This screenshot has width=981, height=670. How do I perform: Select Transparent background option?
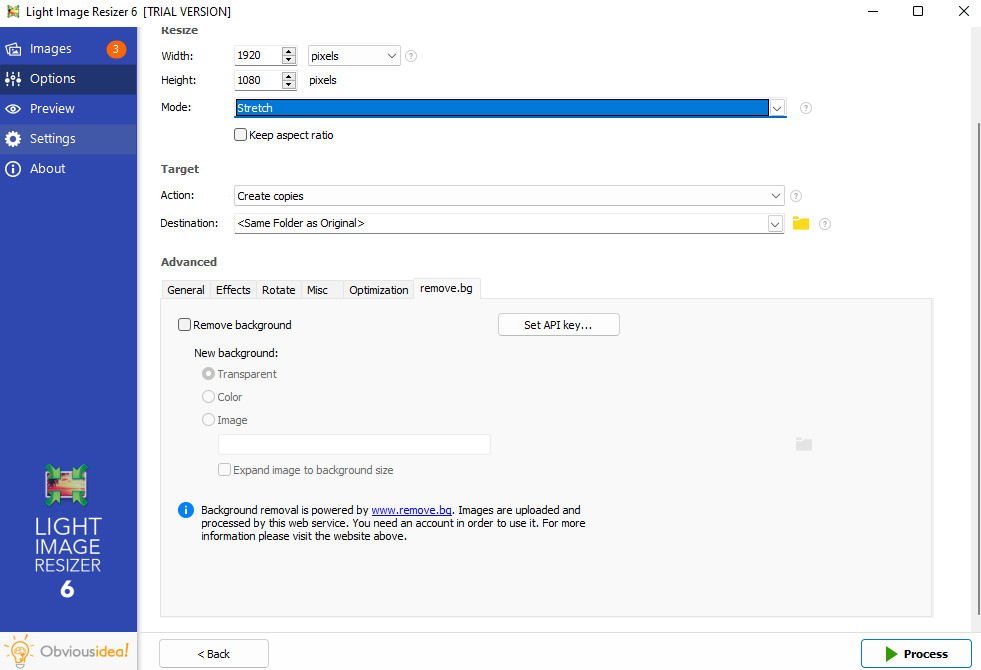(208, 373)
